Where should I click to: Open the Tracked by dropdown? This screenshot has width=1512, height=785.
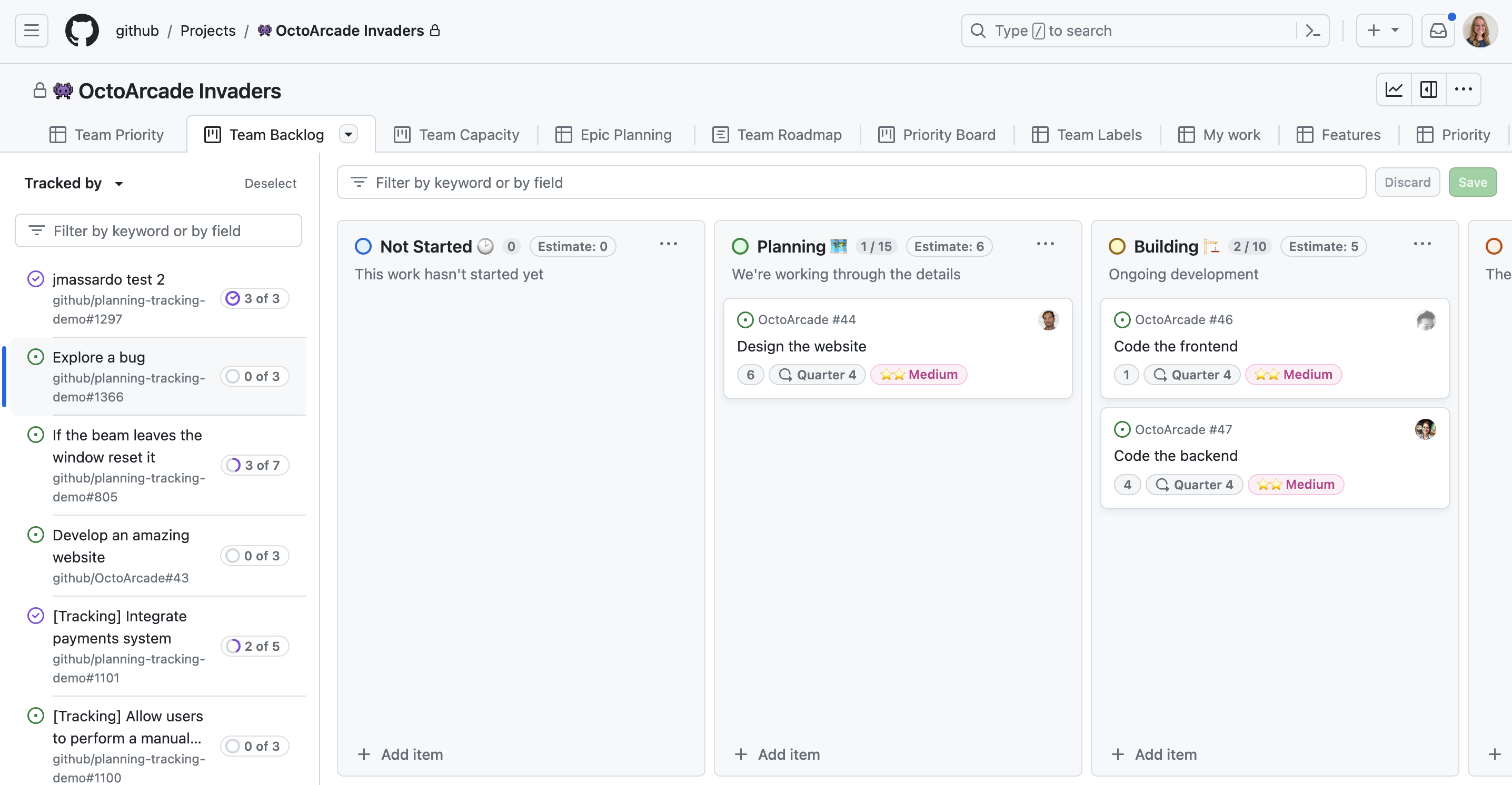(74, 183)
